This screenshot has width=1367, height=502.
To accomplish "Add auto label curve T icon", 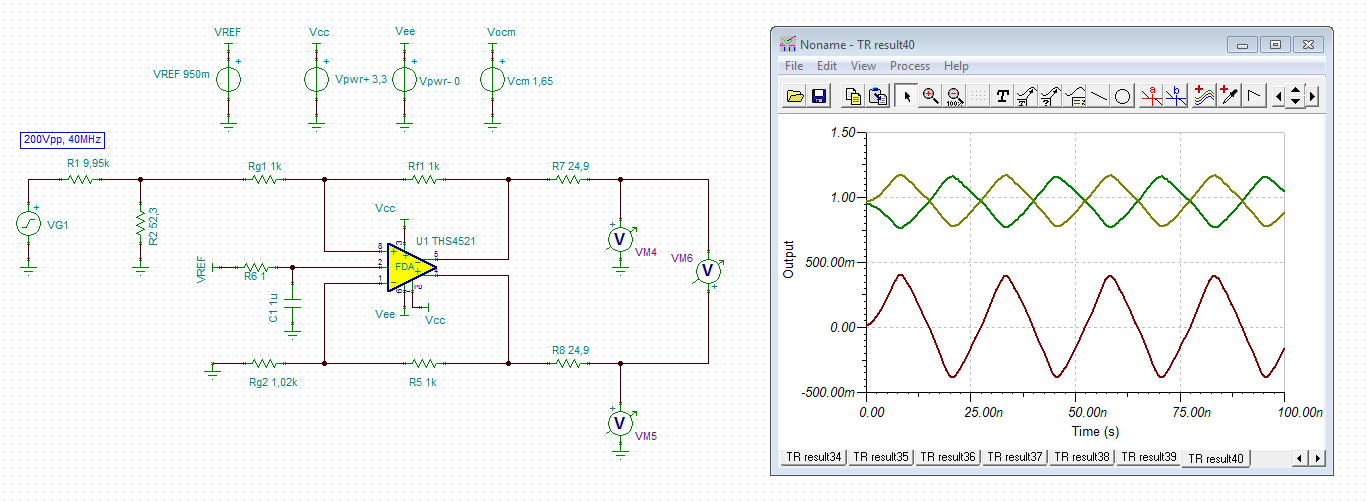I will pyautogui.click(x=1026, y=96).
